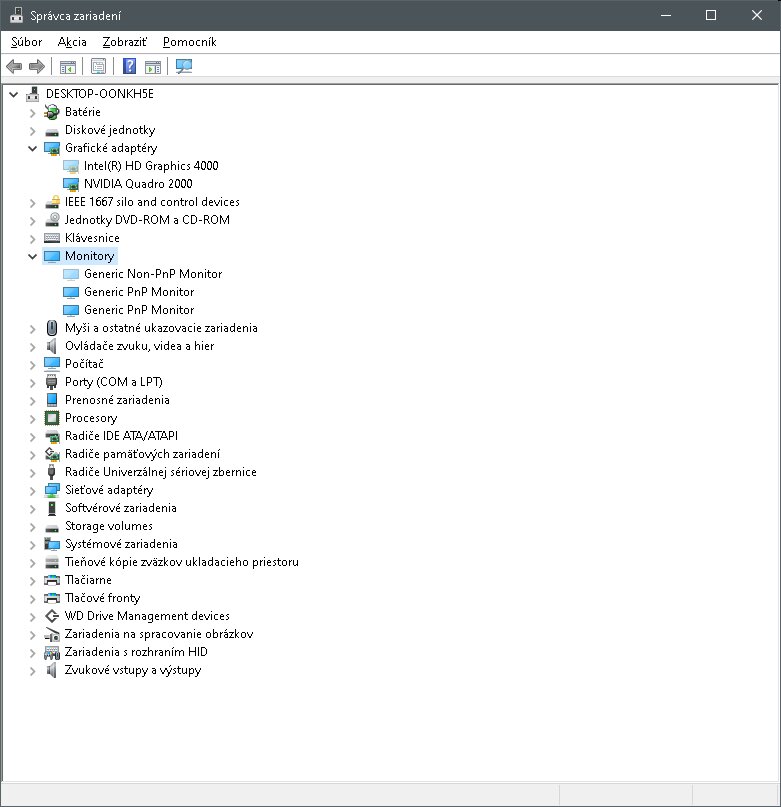Open the Pomocník menu
This screenshot has height=807, width=781.
(x=189, y=42)
